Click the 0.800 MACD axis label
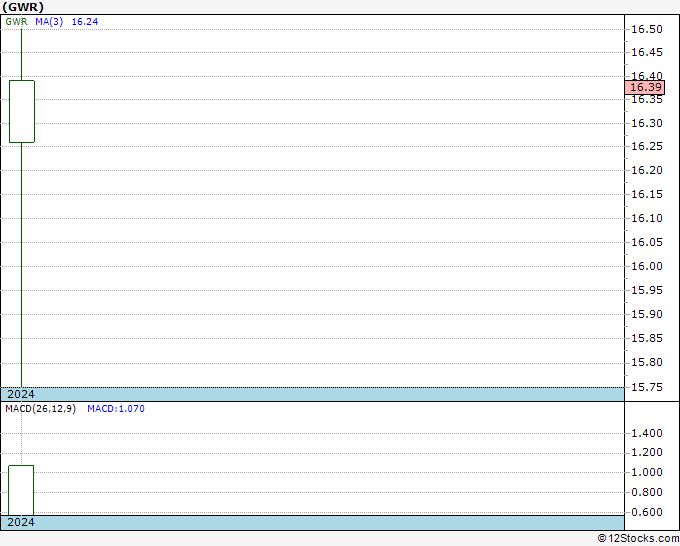 coord(647,492)
